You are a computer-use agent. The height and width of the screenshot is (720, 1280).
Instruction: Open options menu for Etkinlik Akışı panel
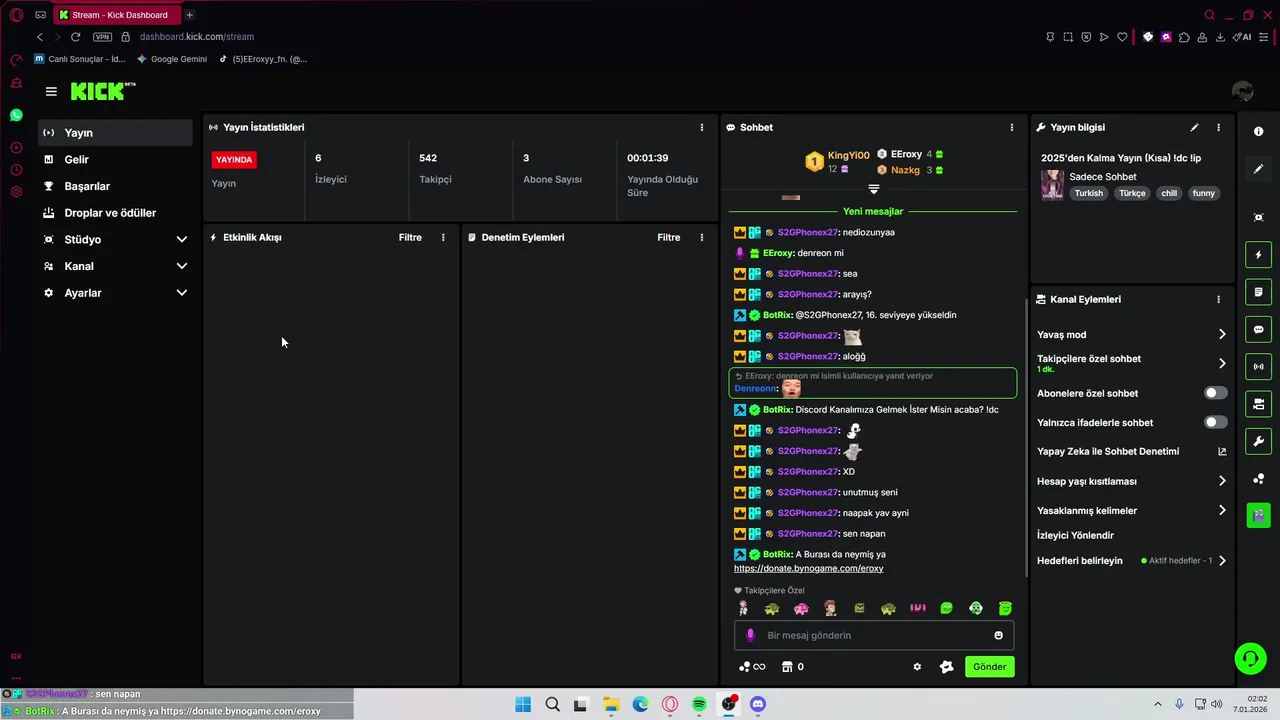pyautogui.click(x=443, y=237)
